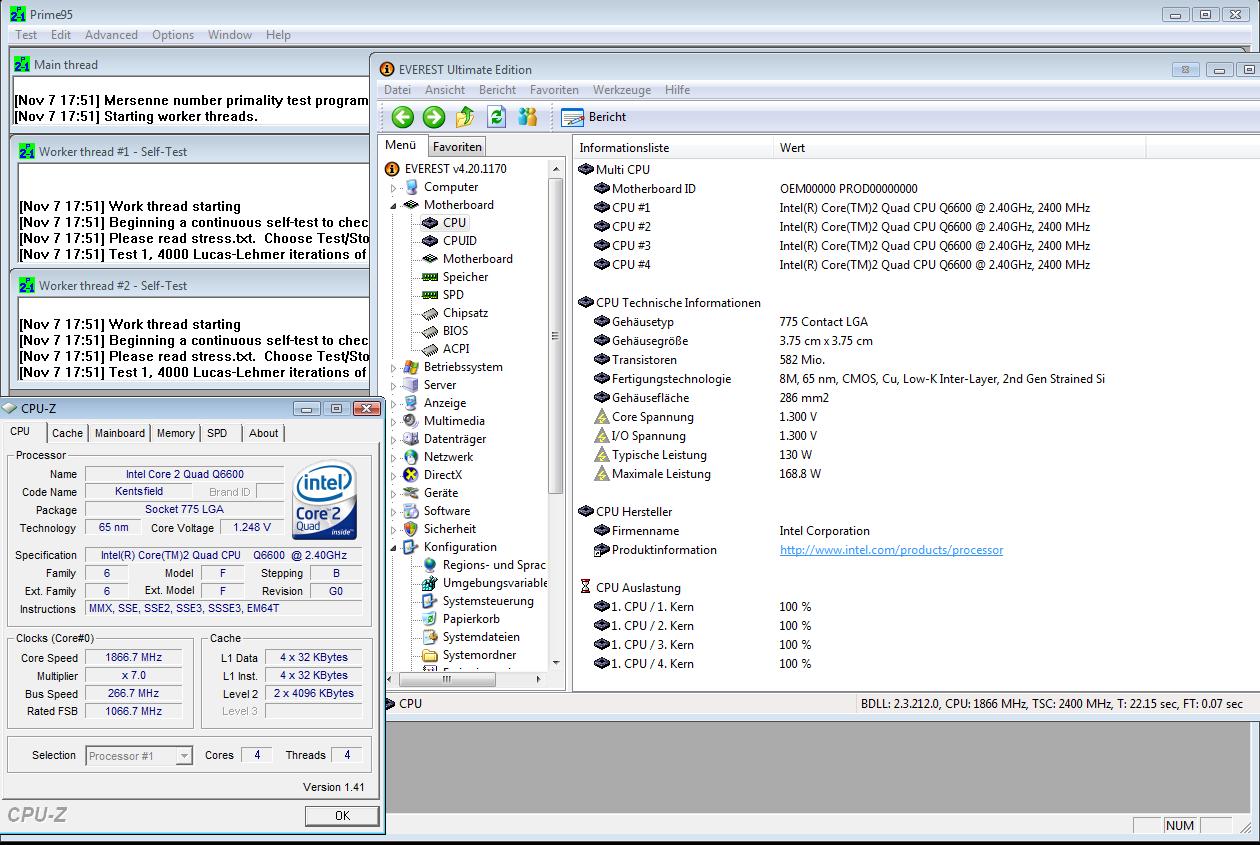Switch to the Favoriten tab
Image resolution: width=1260 pixels, height=845 pixels.
[457, 146]
